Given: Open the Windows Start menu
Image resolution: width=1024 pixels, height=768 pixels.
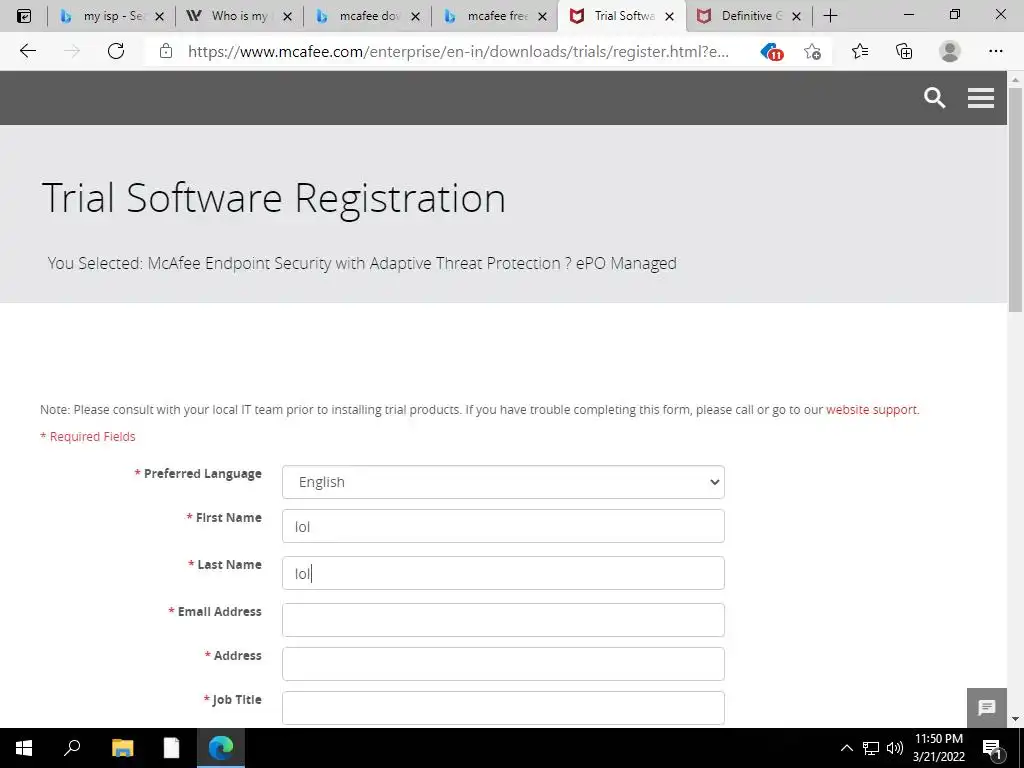Looking at the screenshot, I should coord(24,748).
